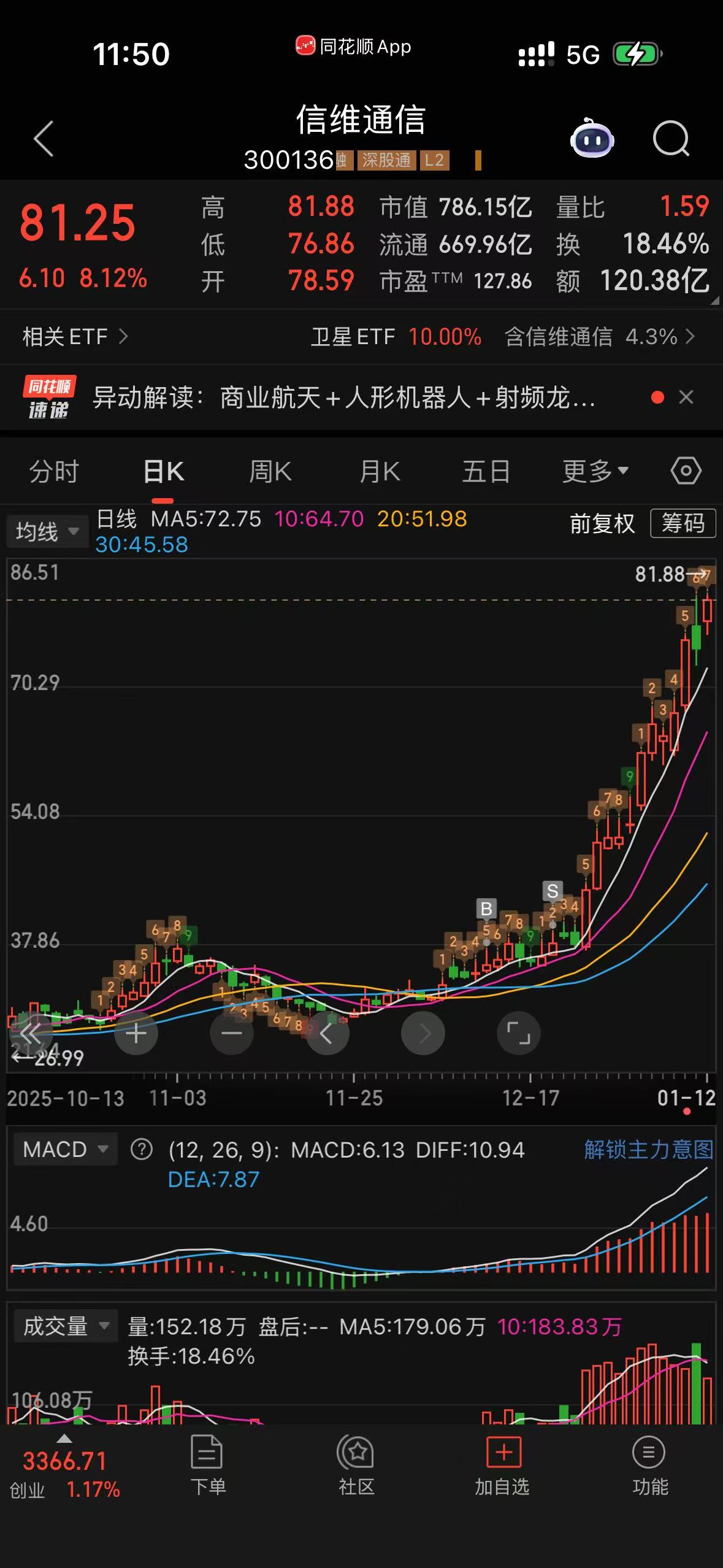Open the MACD indicator dropdown
723x1568 pixels.
point(65,1149)
